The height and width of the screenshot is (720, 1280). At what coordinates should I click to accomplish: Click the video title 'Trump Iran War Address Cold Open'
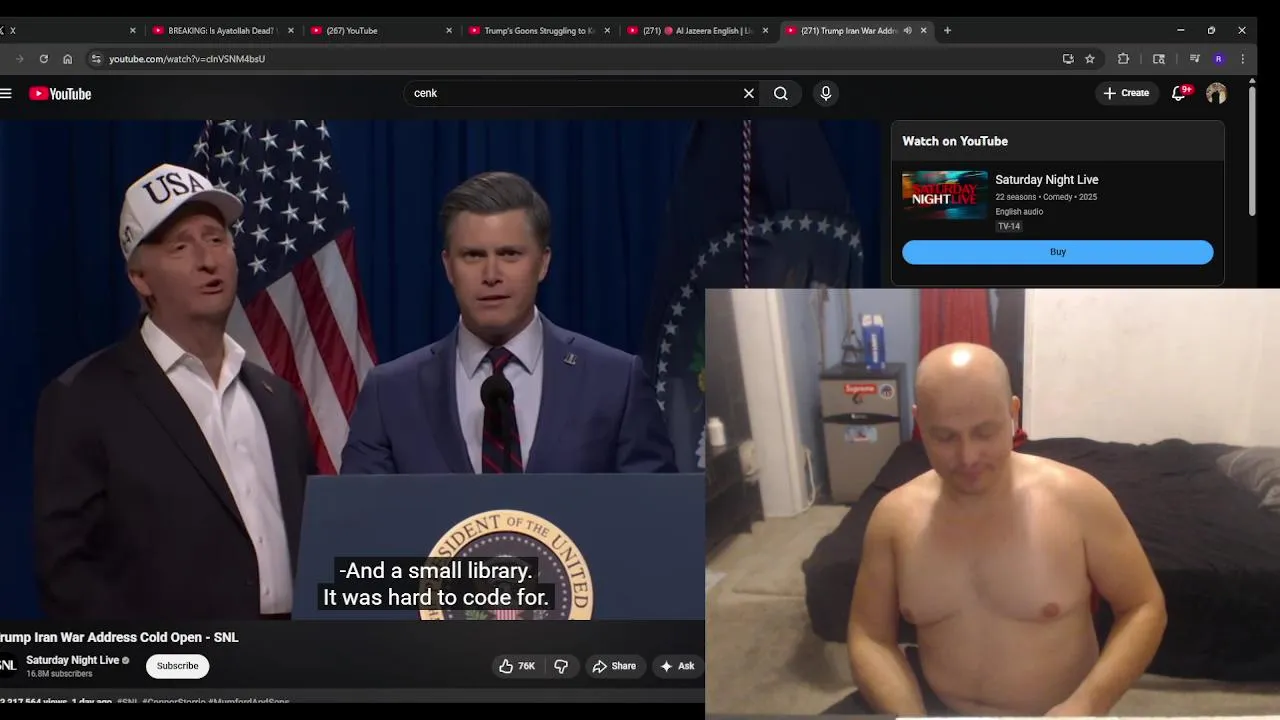click(x=119, y=637)
